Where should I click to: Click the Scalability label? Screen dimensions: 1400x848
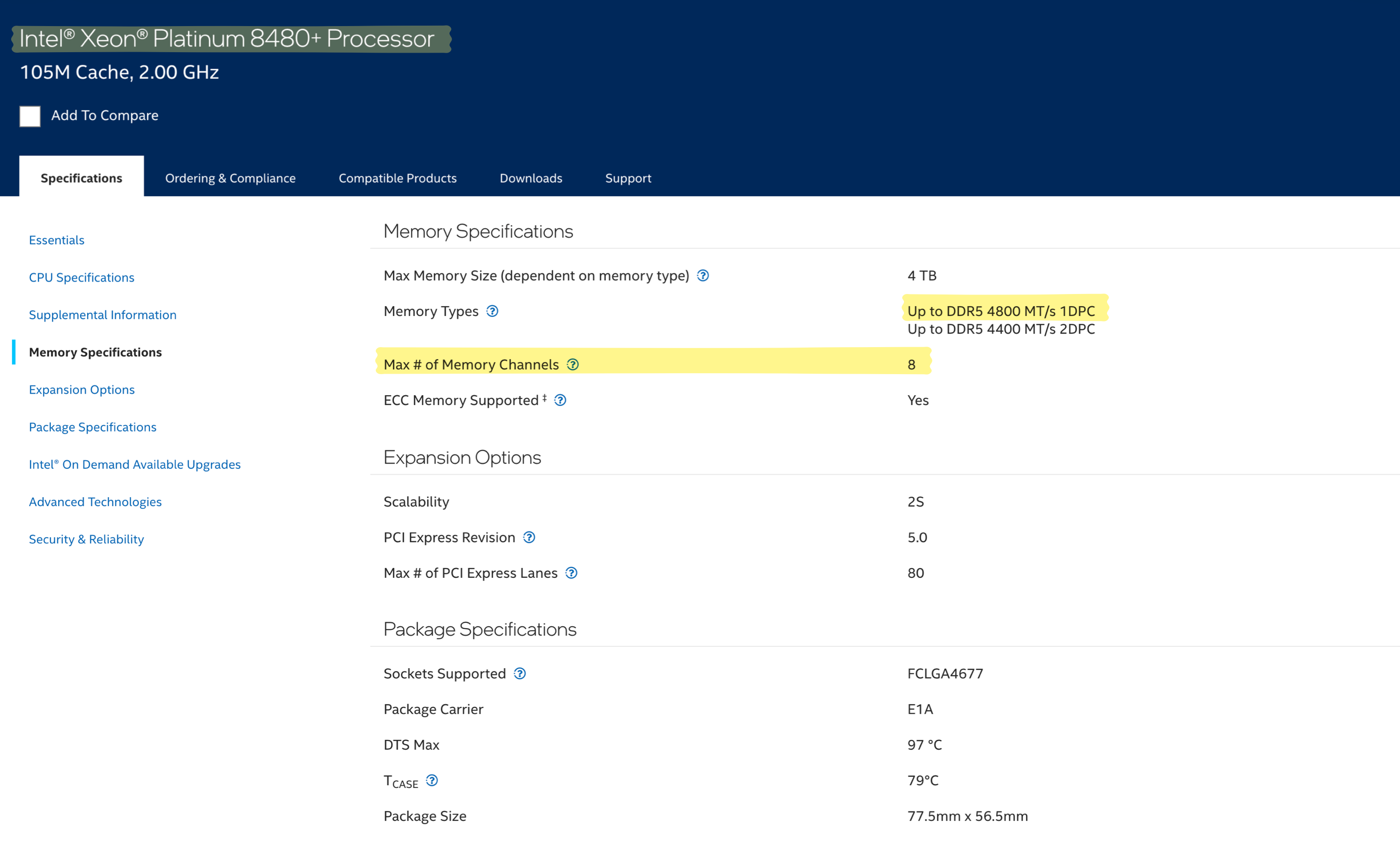click(416, 502)
